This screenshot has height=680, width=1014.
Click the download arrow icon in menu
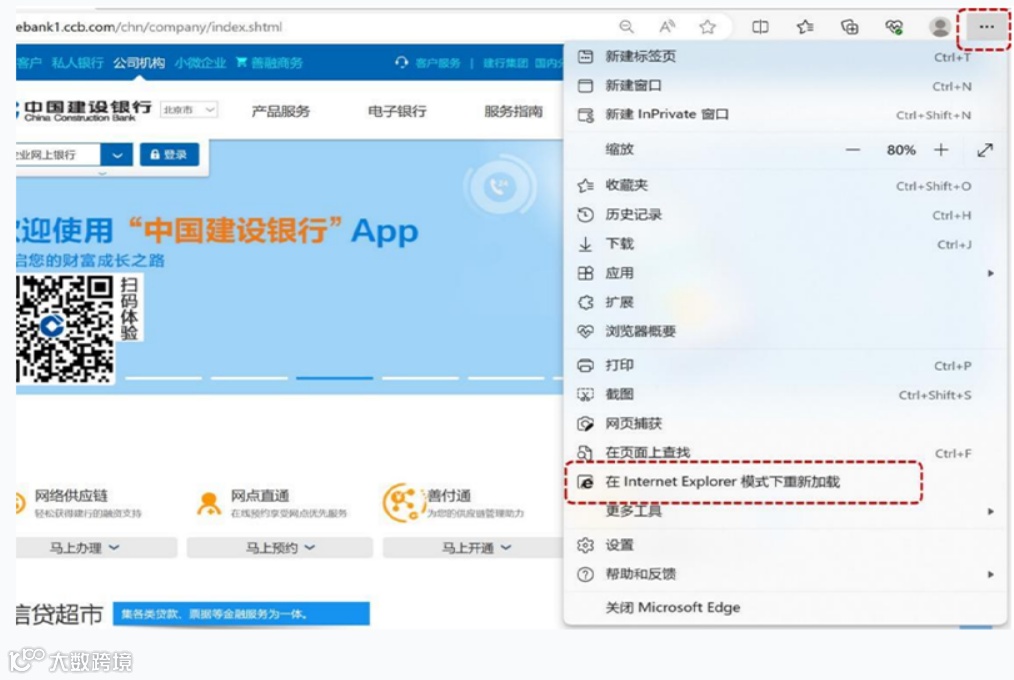coord(585,244)
